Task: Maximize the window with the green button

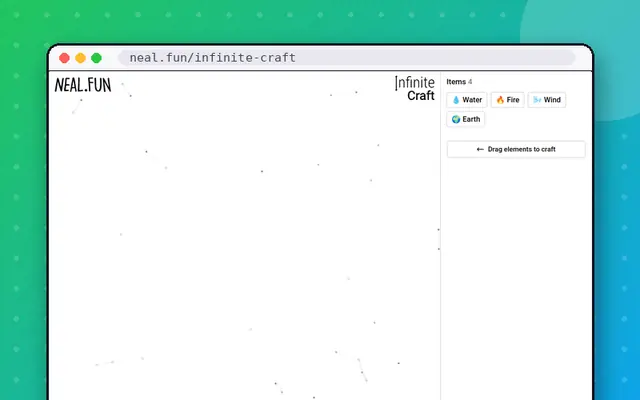Action: click(96, 58)
